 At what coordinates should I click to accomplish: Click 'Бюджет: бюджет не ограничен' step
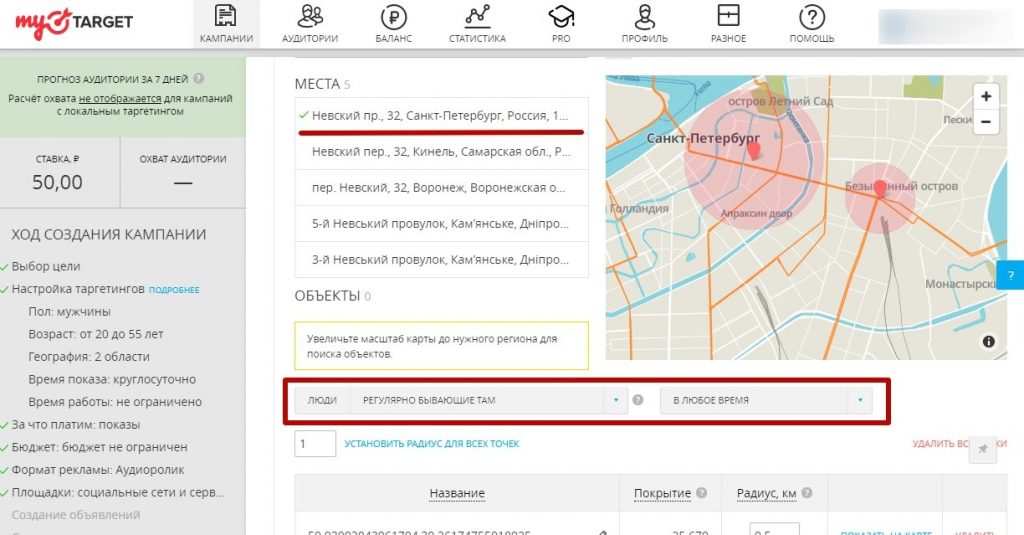[x=99, y=447]
